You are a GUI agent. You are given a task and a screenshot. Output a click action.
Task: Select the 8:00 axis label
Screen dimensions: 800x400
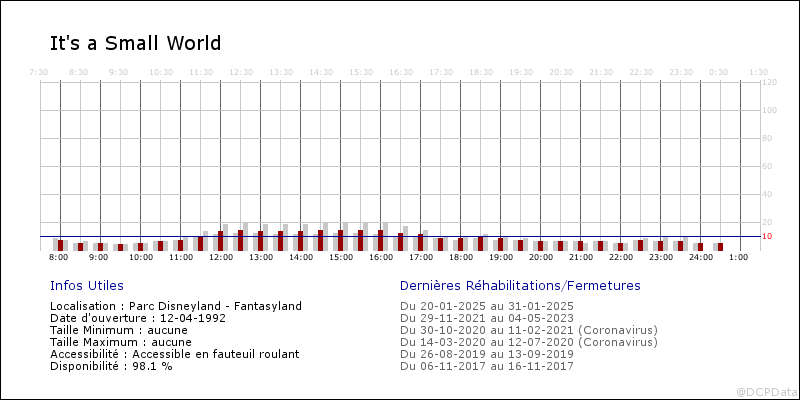(59, 258)
